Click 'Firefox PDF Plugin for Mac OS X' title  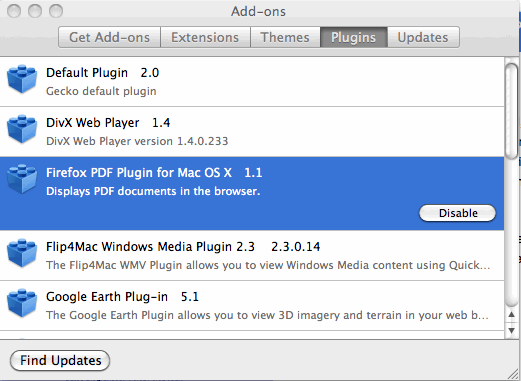click(139, 173)
